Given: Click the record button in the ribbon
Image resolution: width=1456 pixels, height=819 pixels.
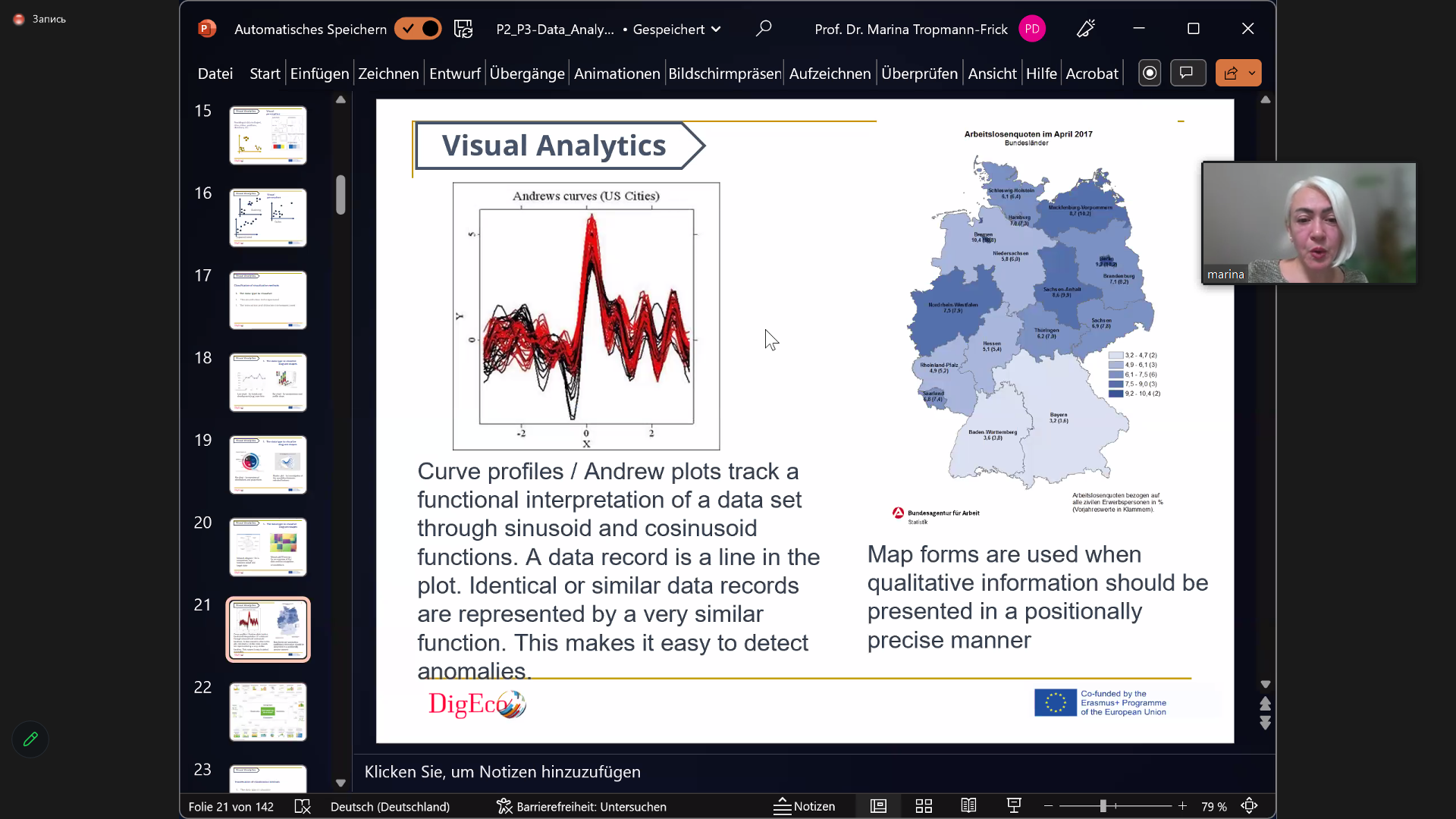Looking at the screenshot, I should pyautogui.click(x=1150, y=73).
